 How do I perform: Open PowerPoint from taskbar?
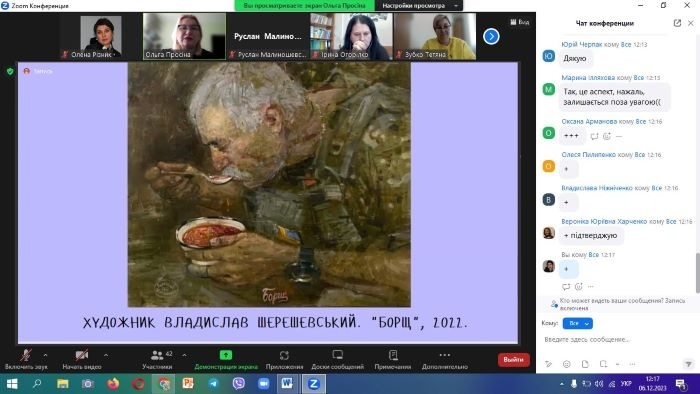(x=188, y=384)
